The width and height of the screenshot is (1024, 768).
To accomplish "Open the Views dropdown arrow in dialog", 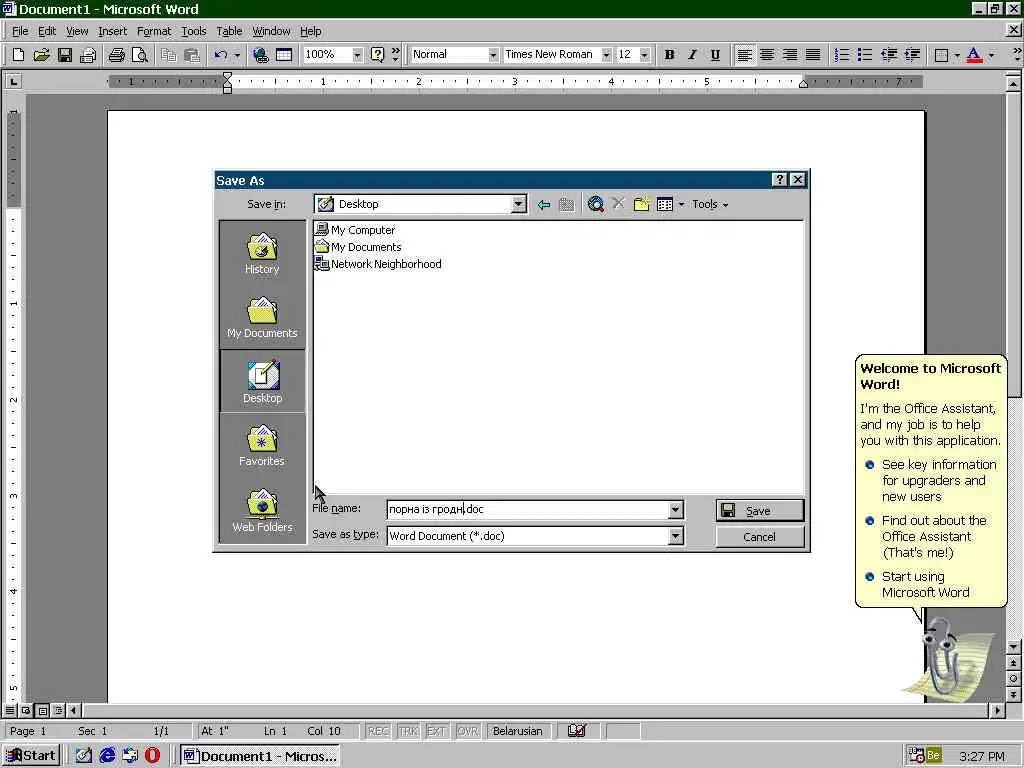I will (682, 204).
